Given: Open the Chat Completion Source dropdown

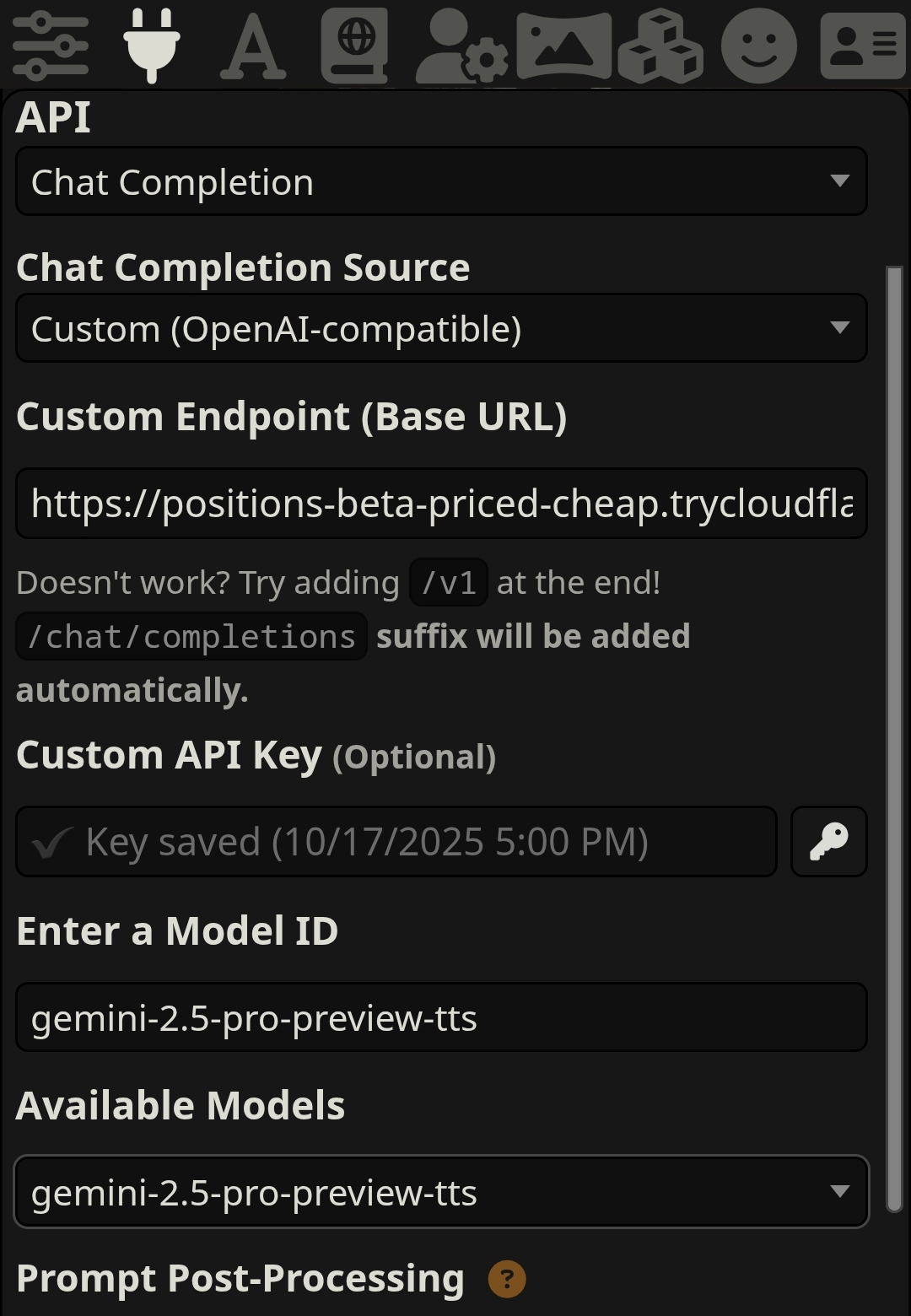Looking at the screenshot, I should [441, 328].
